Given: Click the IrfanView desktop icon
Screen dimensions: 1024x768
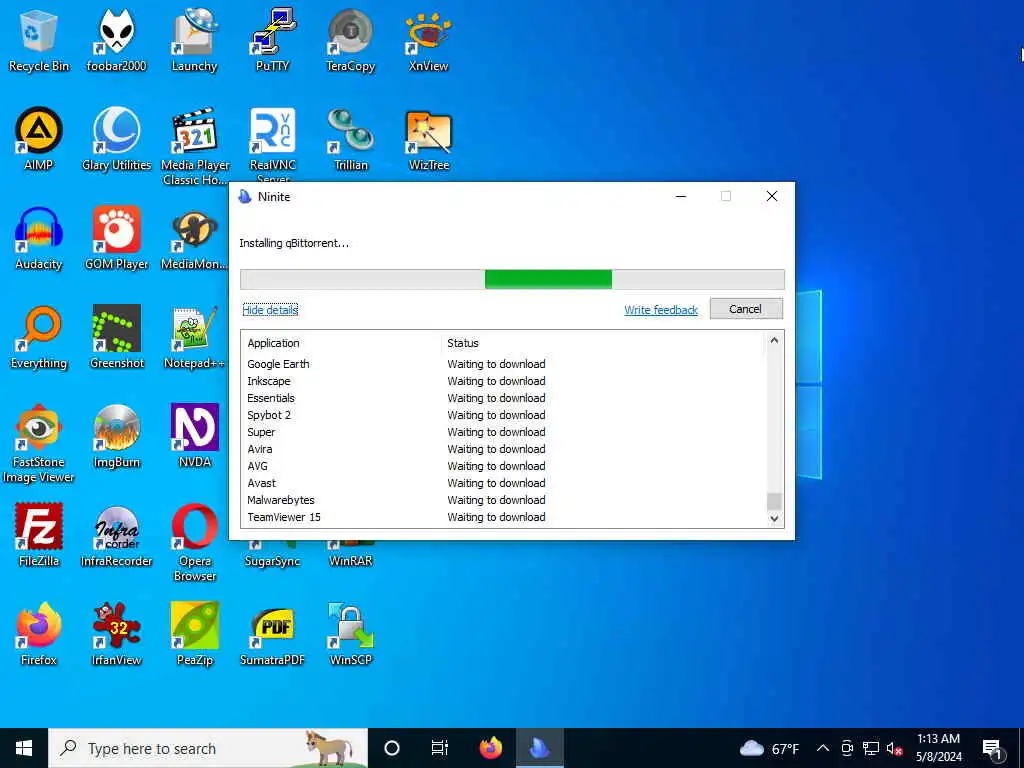Looking at the screenshot, I should click(x=116, y=635).
